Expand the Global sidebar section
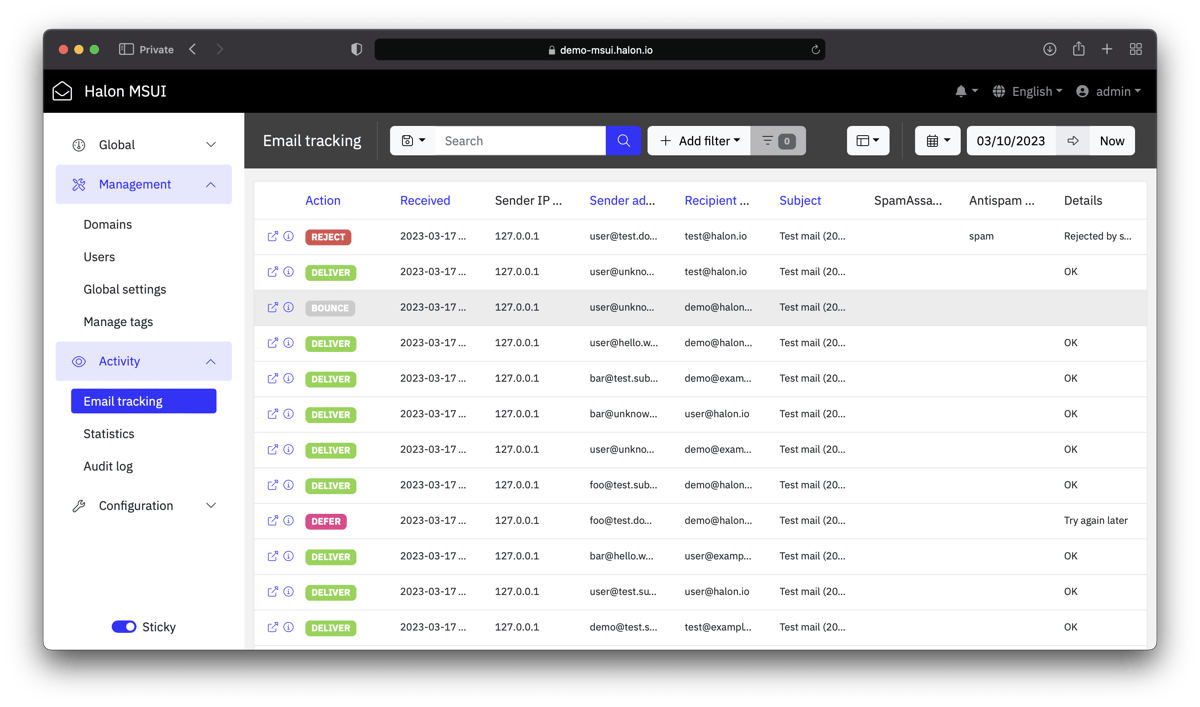 pos(144,145)
